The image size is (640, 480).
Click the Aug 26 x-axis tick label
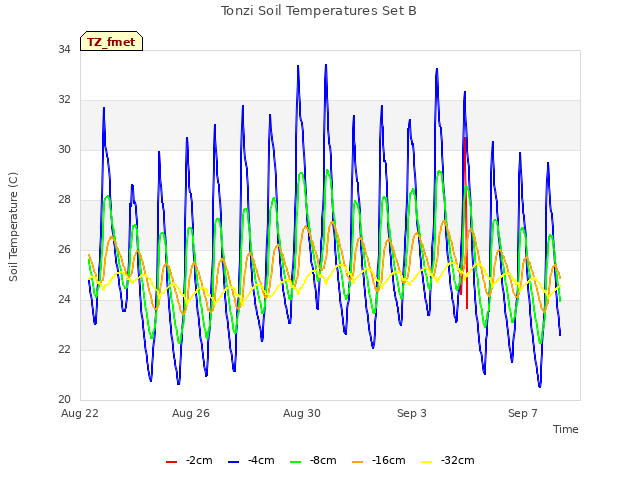tap(191, 413)
